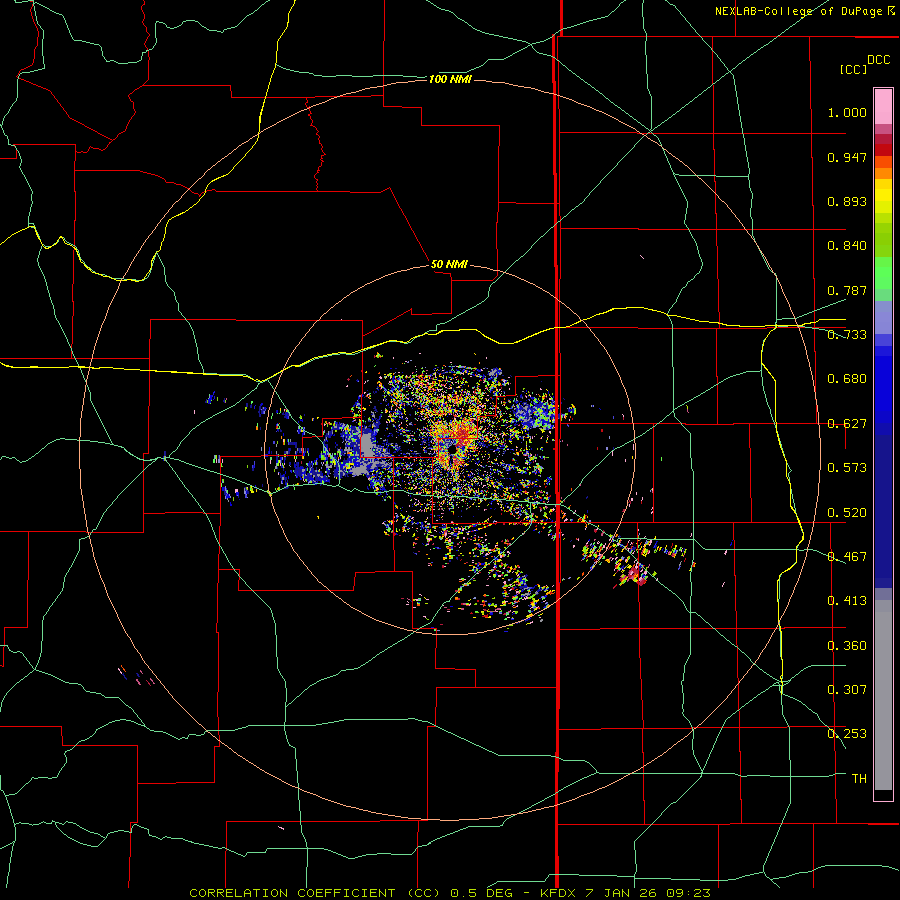Click the 0.680 scale value

click(847, 379)
